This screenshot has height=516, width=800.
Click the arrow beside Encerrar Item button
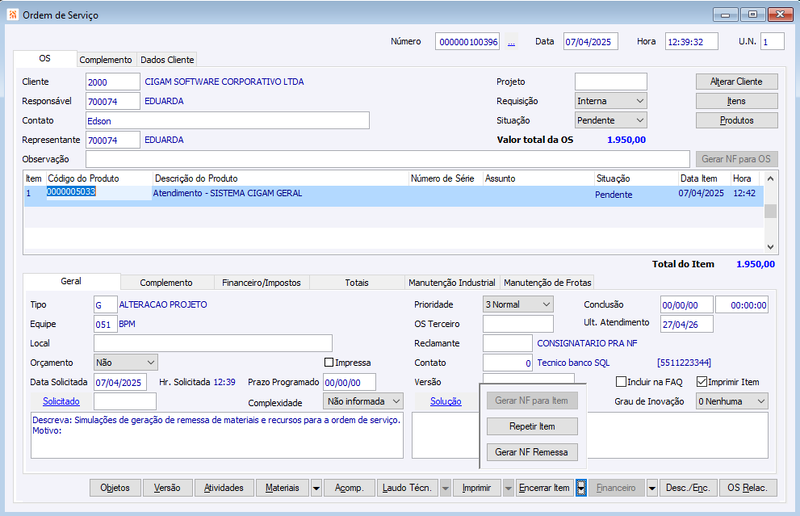(x=581, y=488)
